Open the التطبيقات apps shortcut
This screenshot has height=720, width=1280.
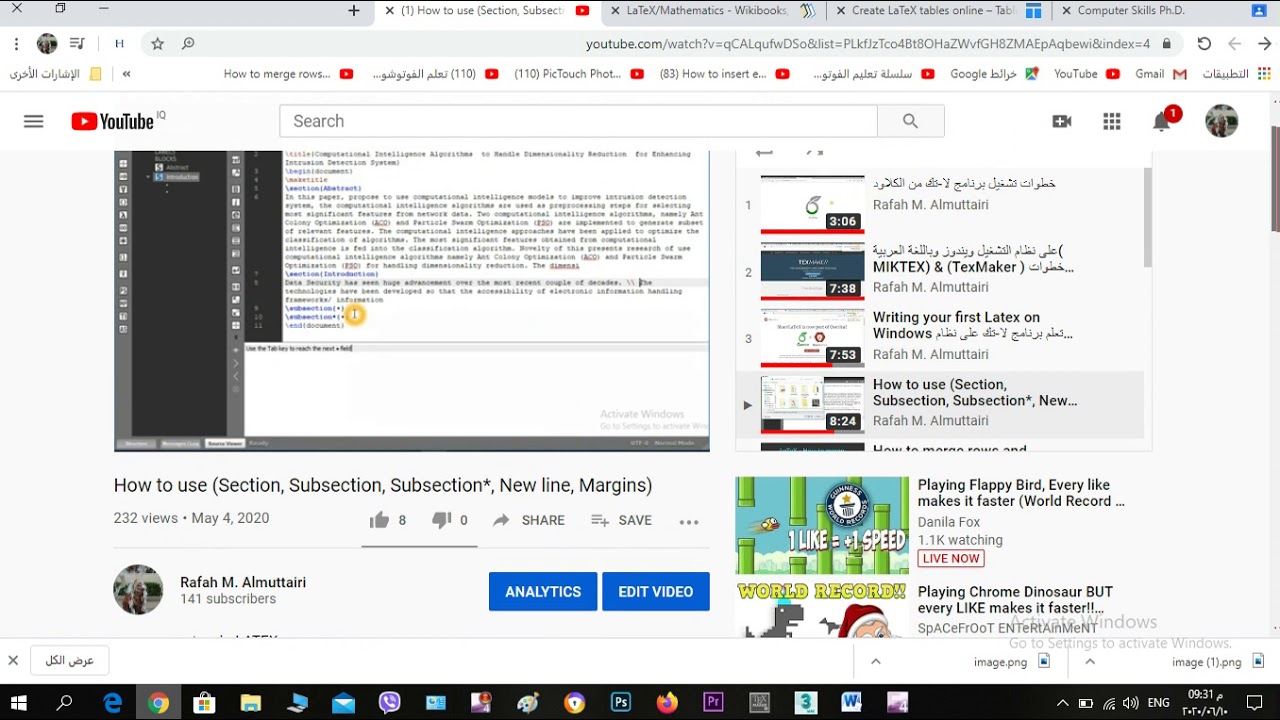[1235, 74]
